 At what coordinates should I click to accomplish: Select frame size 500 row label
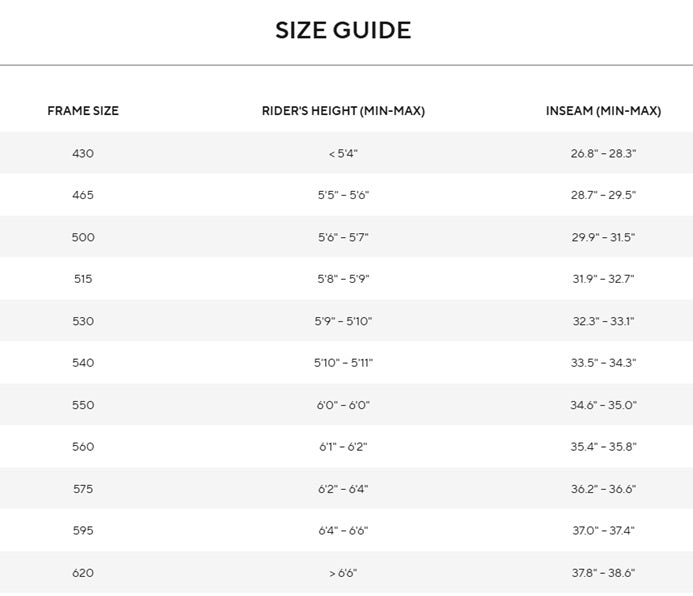[83, 237]
